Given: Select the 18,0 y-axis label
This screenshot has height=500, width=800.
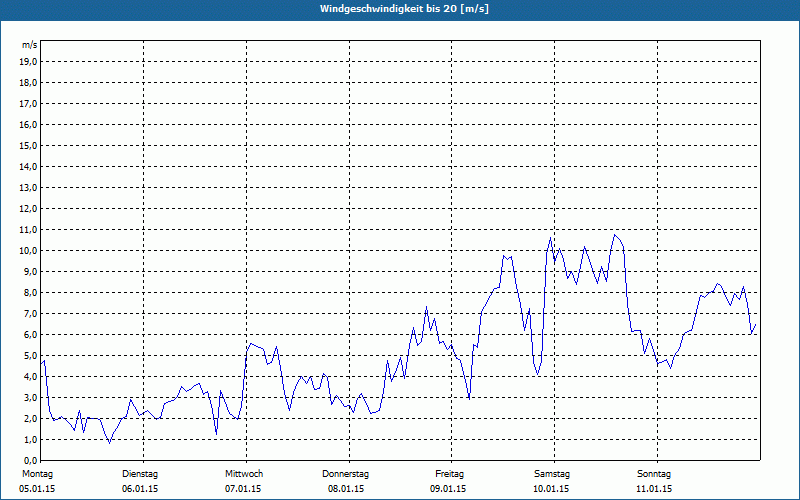Looking at the screenshot, I should coord(28,83).
